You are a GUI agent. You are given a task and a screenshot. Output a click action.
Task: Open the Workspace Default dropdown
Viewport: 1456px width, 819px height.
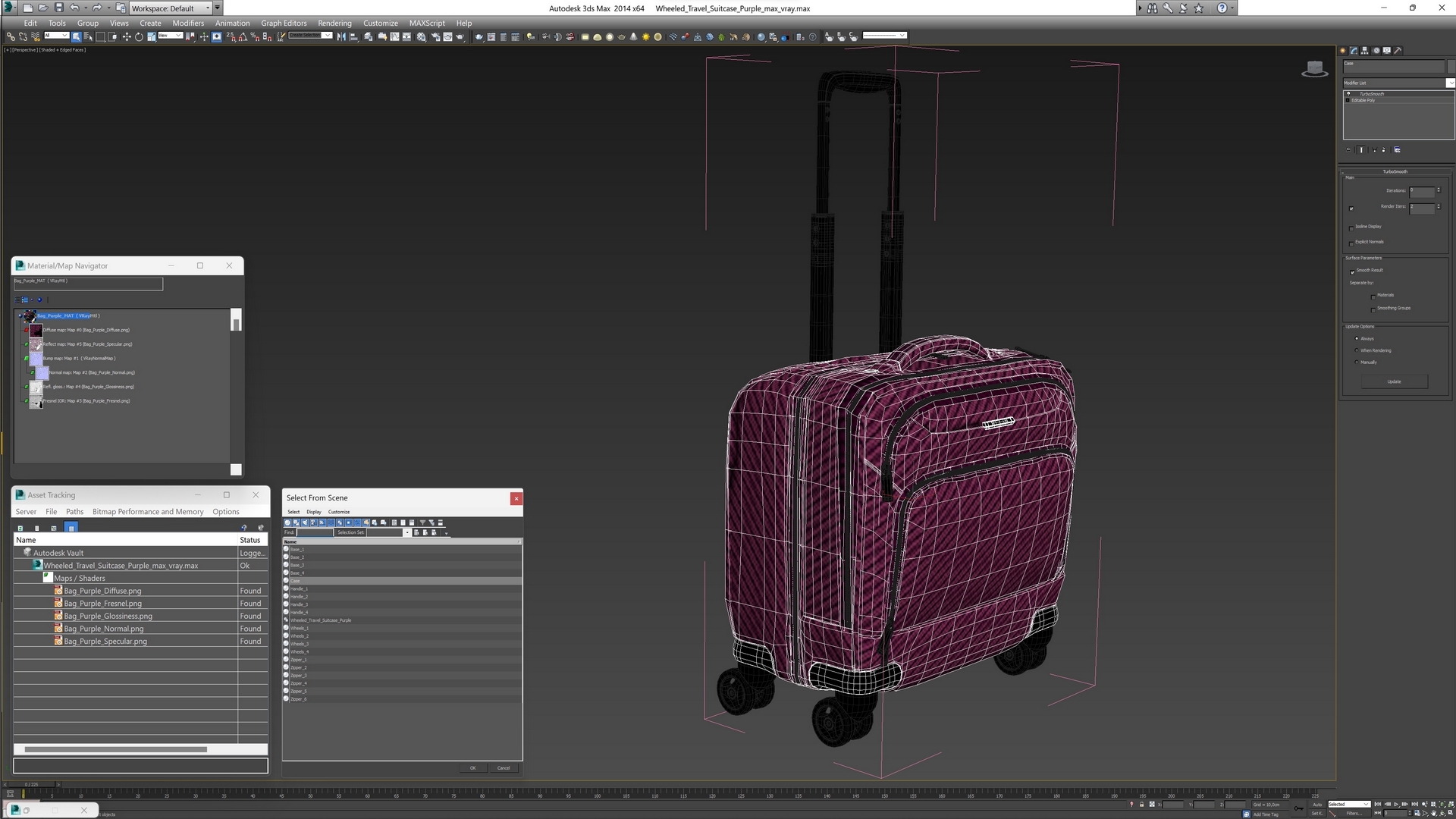(171, 8)
